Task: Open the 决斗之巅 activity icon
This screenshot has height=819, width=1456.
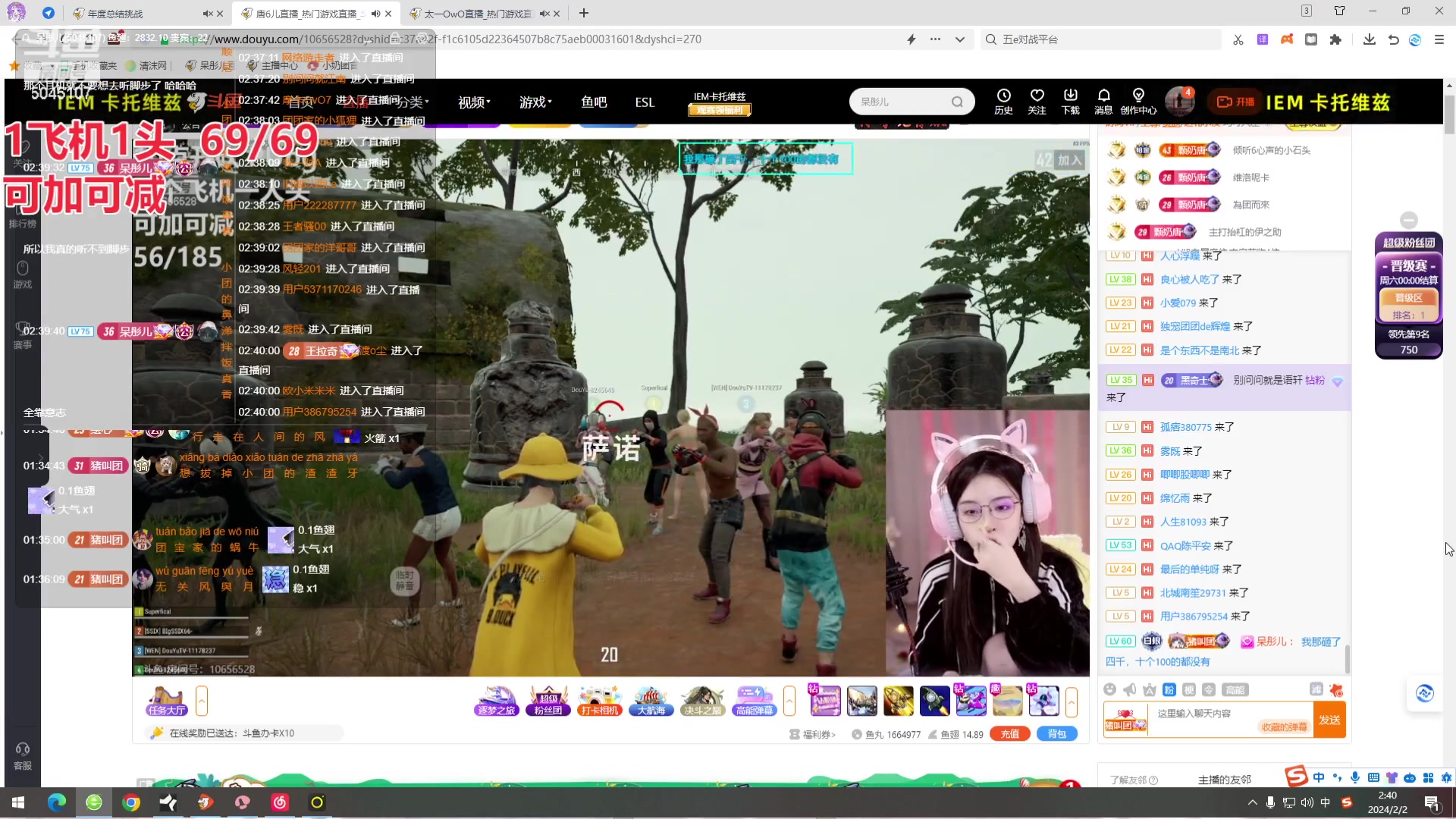Action: coord(702,701)
